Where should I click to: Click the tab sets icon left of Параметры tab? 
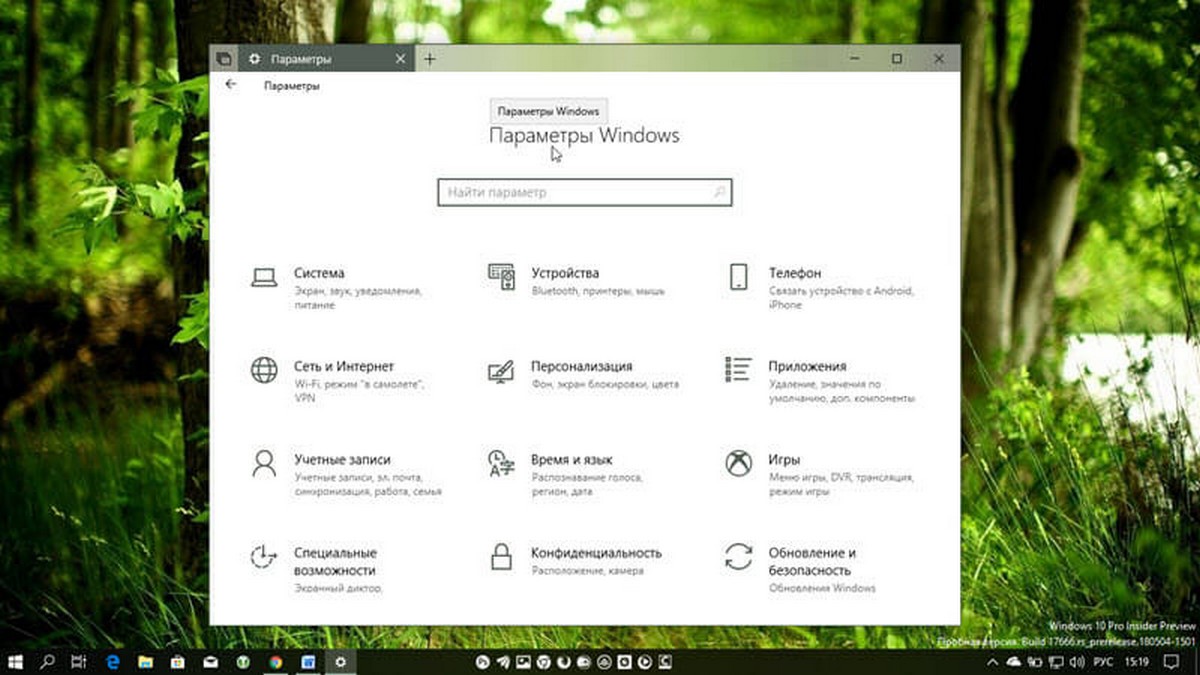tap(223, 59)
